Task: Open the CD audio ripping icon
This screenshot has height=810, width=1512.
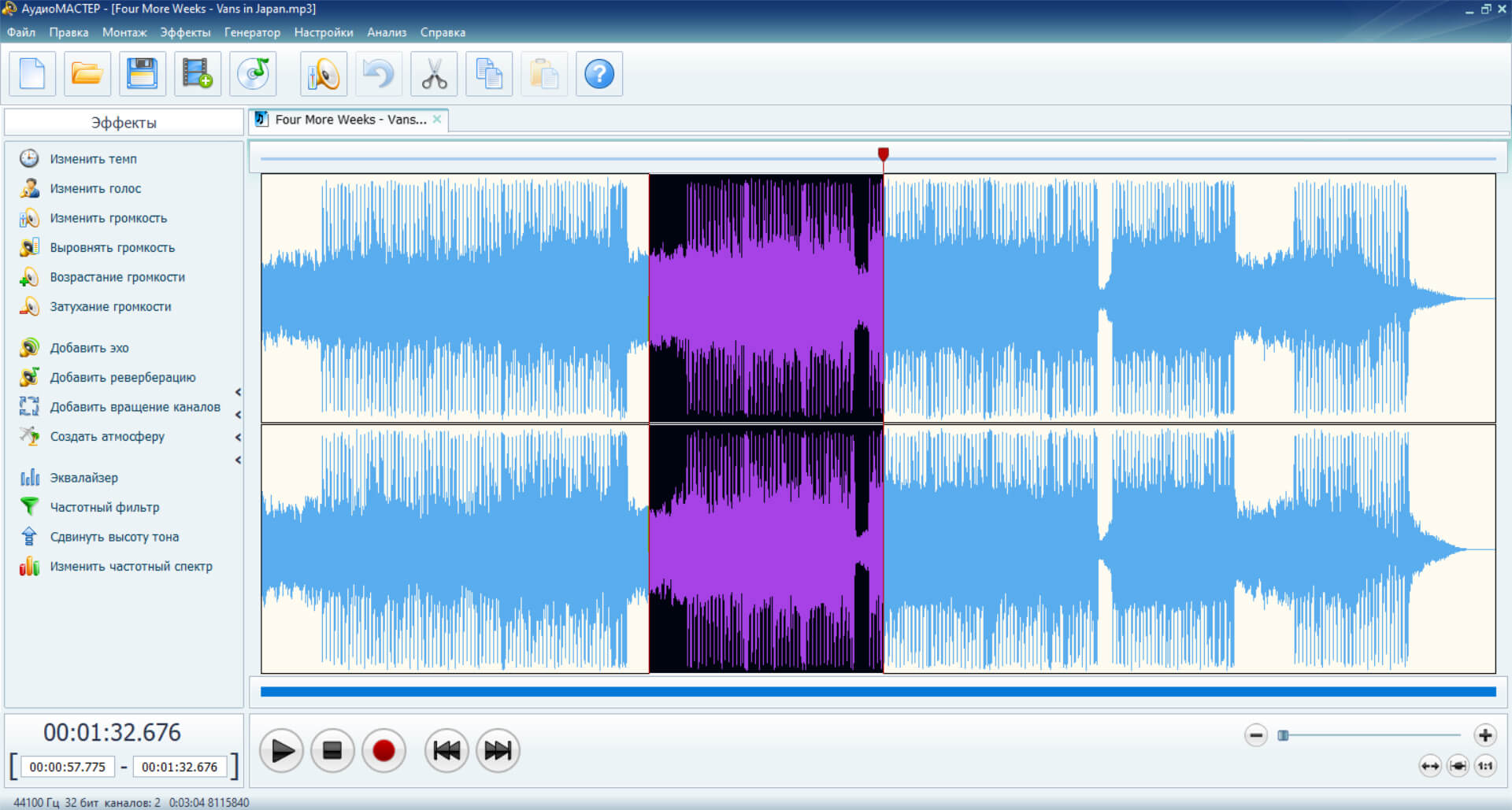Action: (x=253, y=74)
